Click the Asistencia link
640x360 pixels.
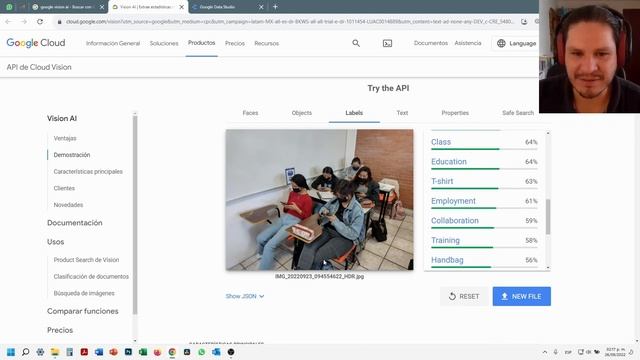coord(468,43)
